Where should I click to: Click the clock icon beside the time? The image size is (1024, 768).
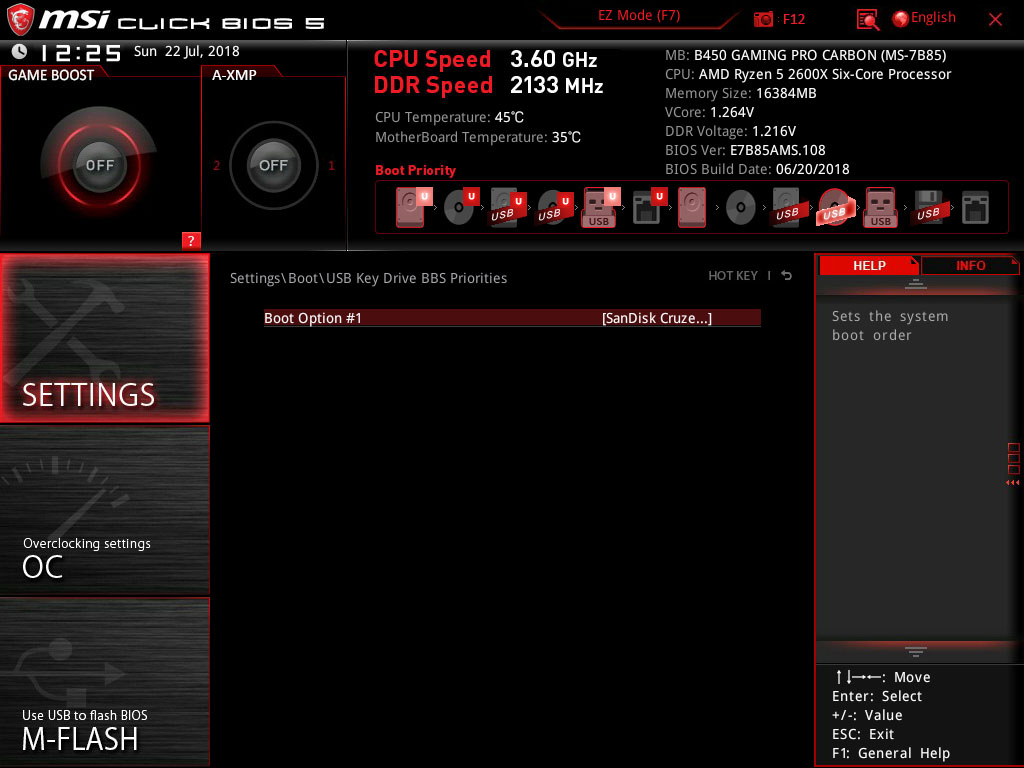[20, 51]
